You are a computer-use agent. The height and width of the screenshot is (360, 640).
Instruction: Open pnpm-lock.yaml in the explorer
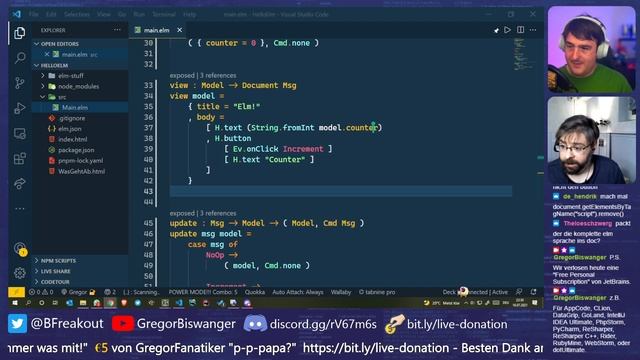[x=80, y=161]
